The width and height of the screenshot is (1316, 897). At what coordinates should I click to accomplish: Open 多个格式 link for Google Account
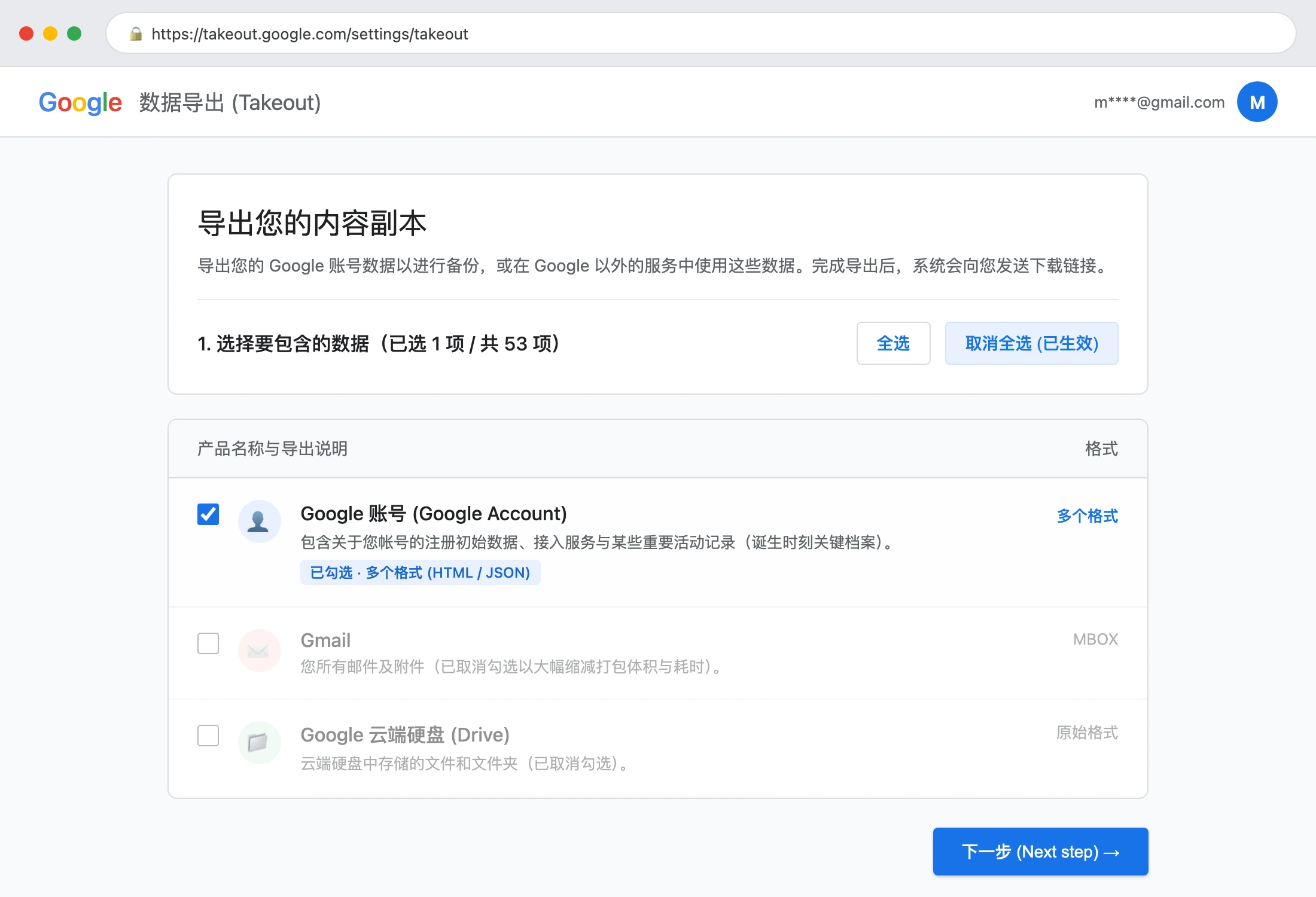pos(1087,515)
